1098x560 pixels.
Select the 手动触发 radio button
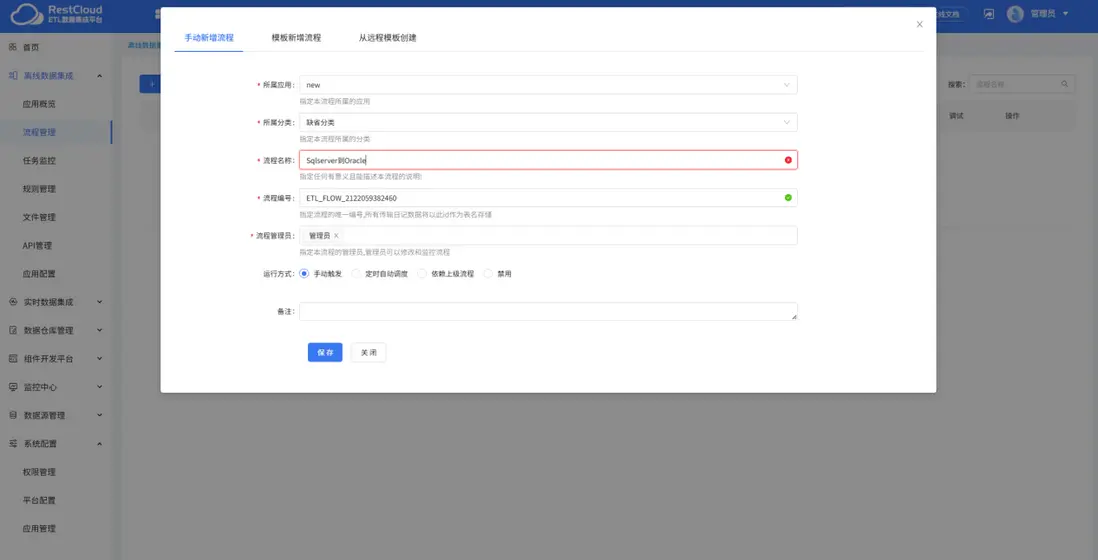304,274
